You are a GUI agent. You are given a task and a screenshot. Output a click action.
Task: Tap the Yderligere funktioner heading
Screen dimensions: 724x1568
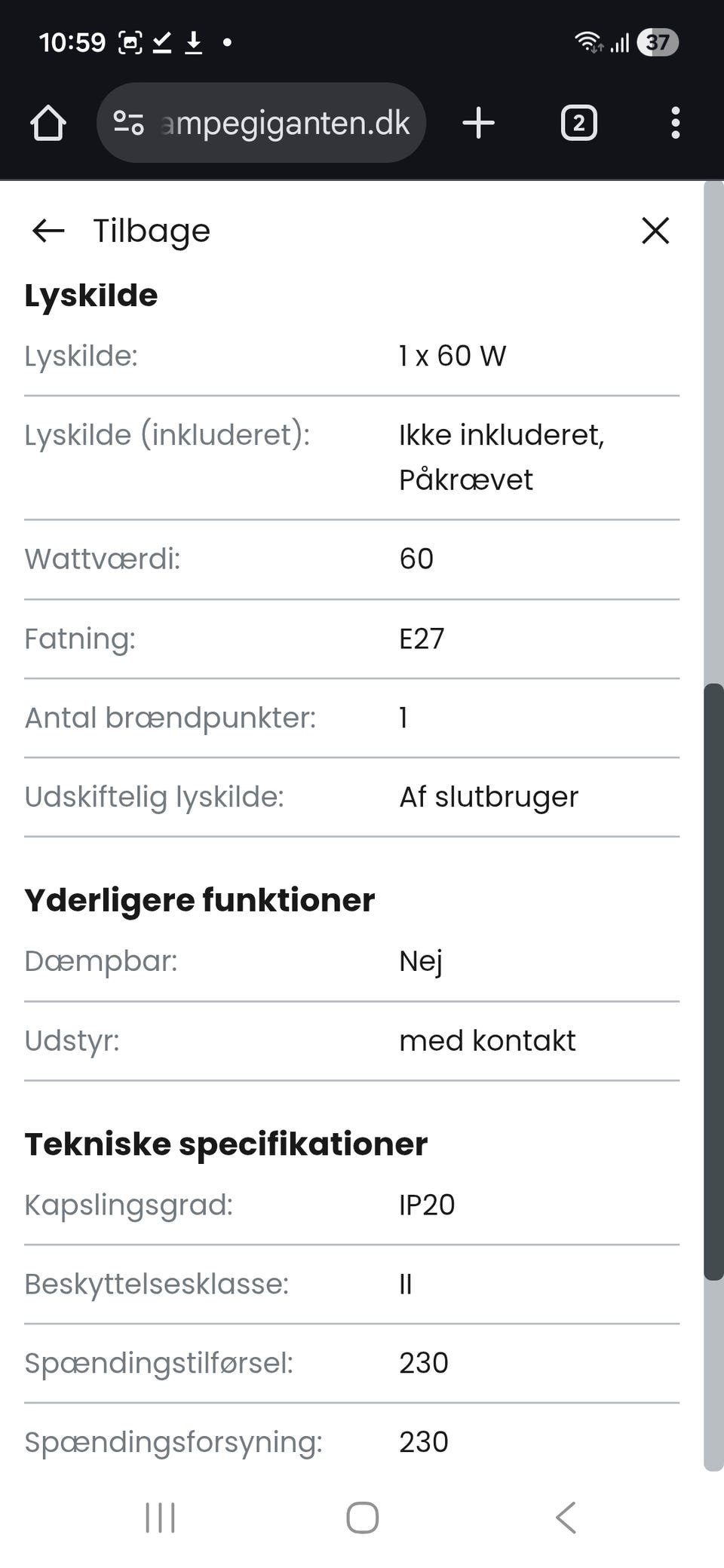(199, 900)
